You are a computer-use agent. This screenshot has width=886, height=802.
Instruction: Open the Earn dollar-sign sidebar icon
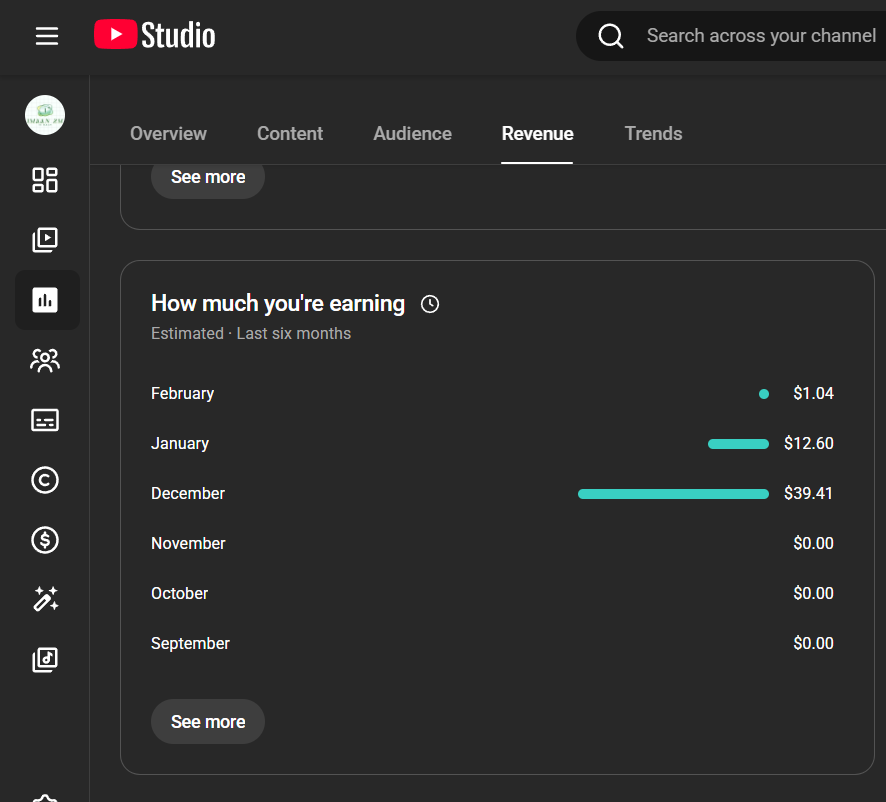pos(45,540)
